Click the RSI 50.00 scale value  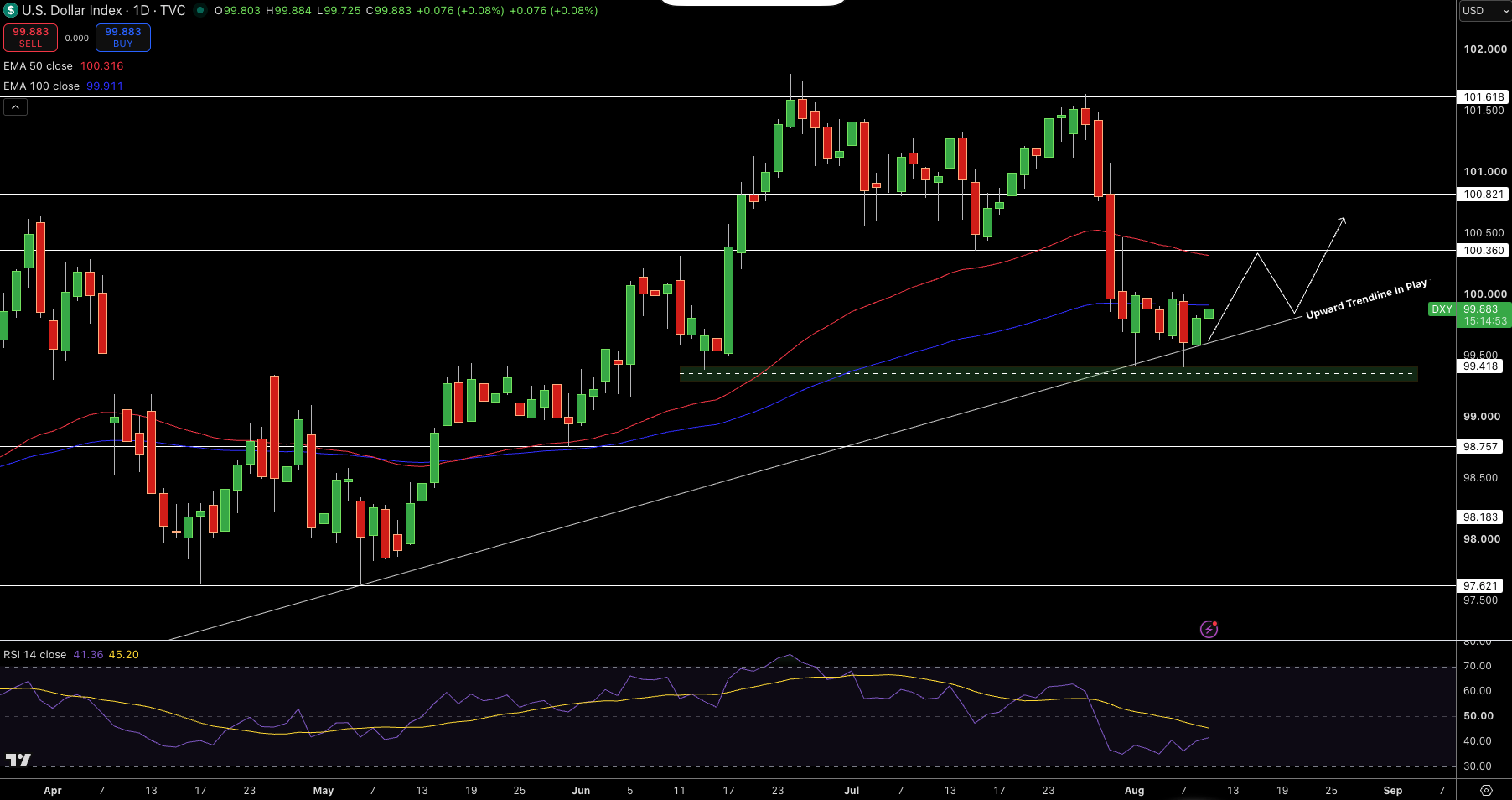pyautogui.click(x=1478, y=716)
